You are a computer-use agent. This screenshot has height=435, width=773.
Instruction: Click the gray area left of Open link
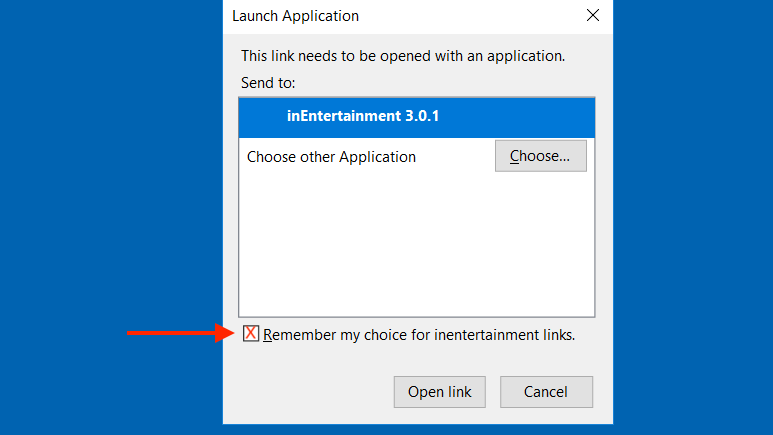pyautogui.click(x=308, y=392)
